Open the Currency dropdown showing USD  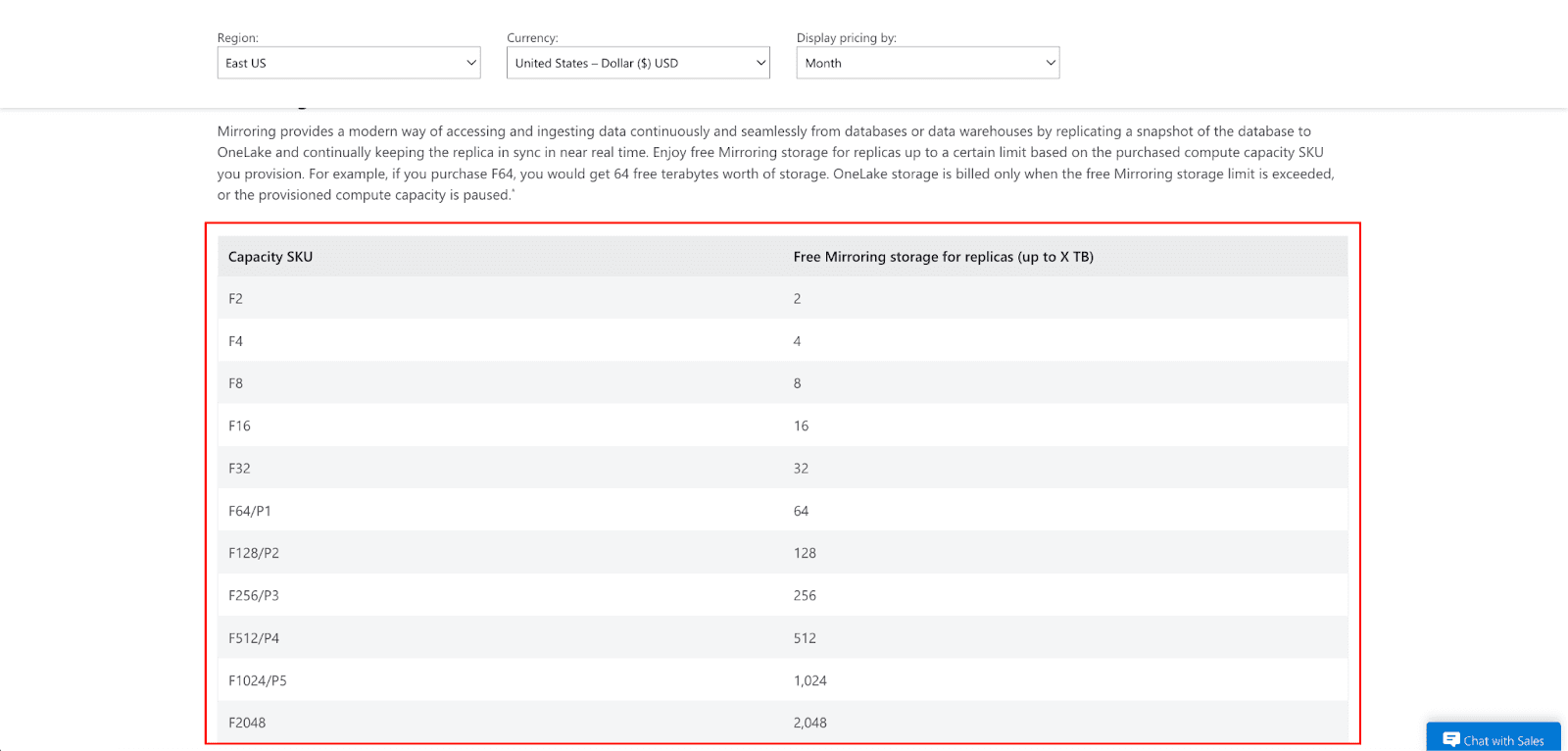pos(638,63)
